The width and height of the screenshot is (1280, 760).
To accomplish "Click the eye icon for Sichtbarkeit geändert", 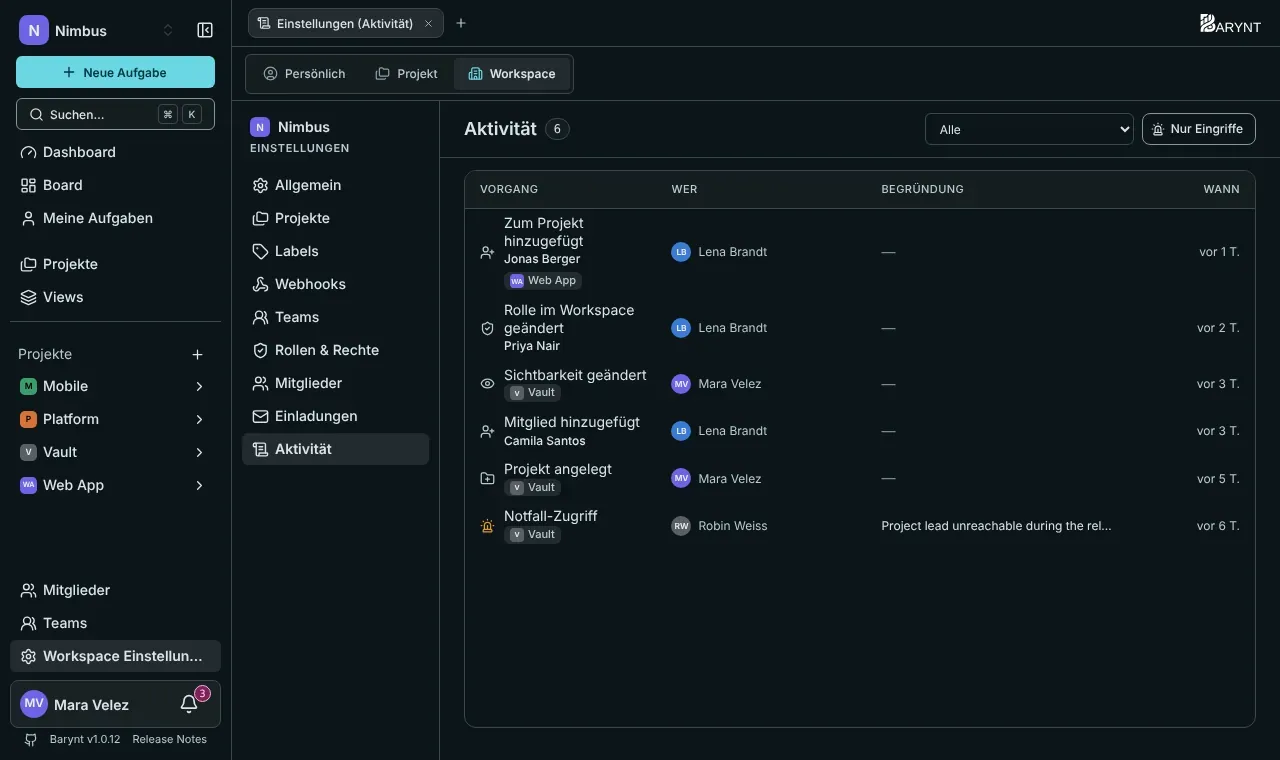I will [488, 384].
